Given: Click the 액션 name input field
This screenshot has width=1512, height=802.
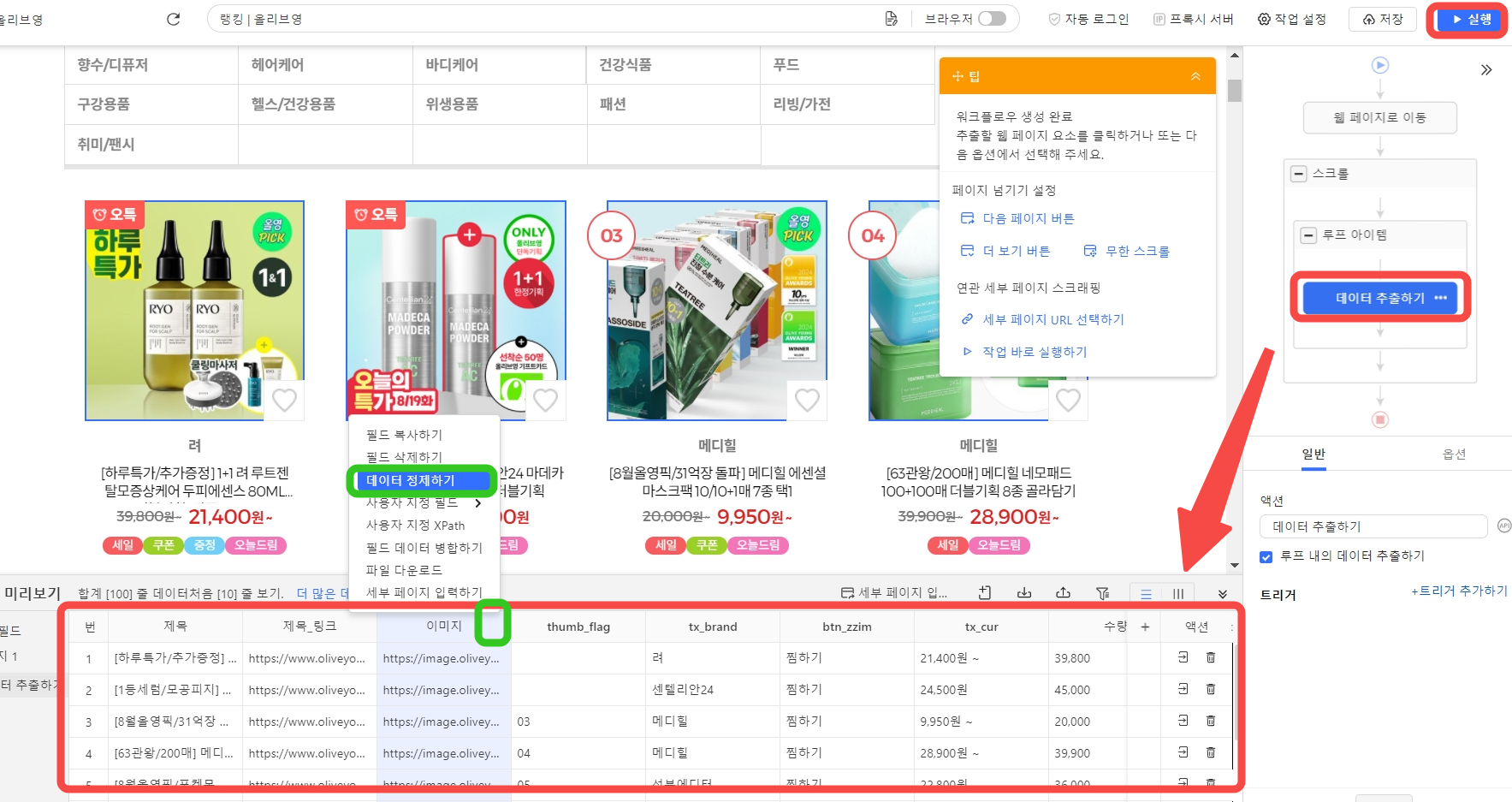Looking at the screenshot, I should coord(1373,526).
